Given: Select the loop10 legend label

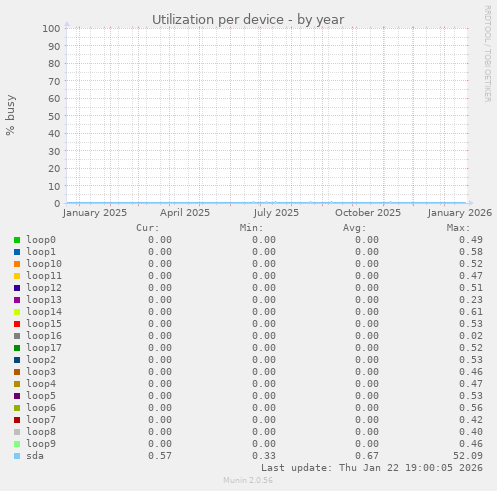Looking at the screenshot, I should pyautogui.click(x=44, y=264).
